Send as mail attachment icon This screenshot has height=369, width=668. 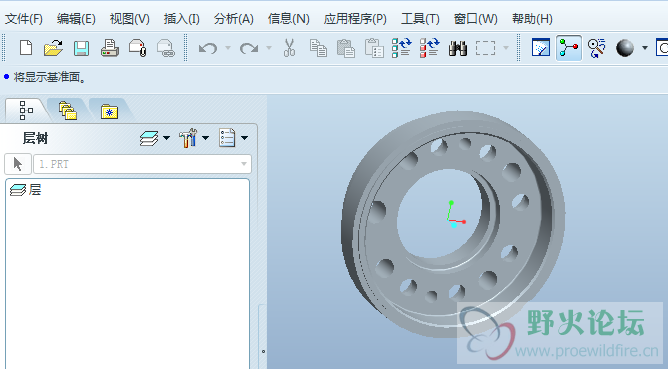coord(138,48)
